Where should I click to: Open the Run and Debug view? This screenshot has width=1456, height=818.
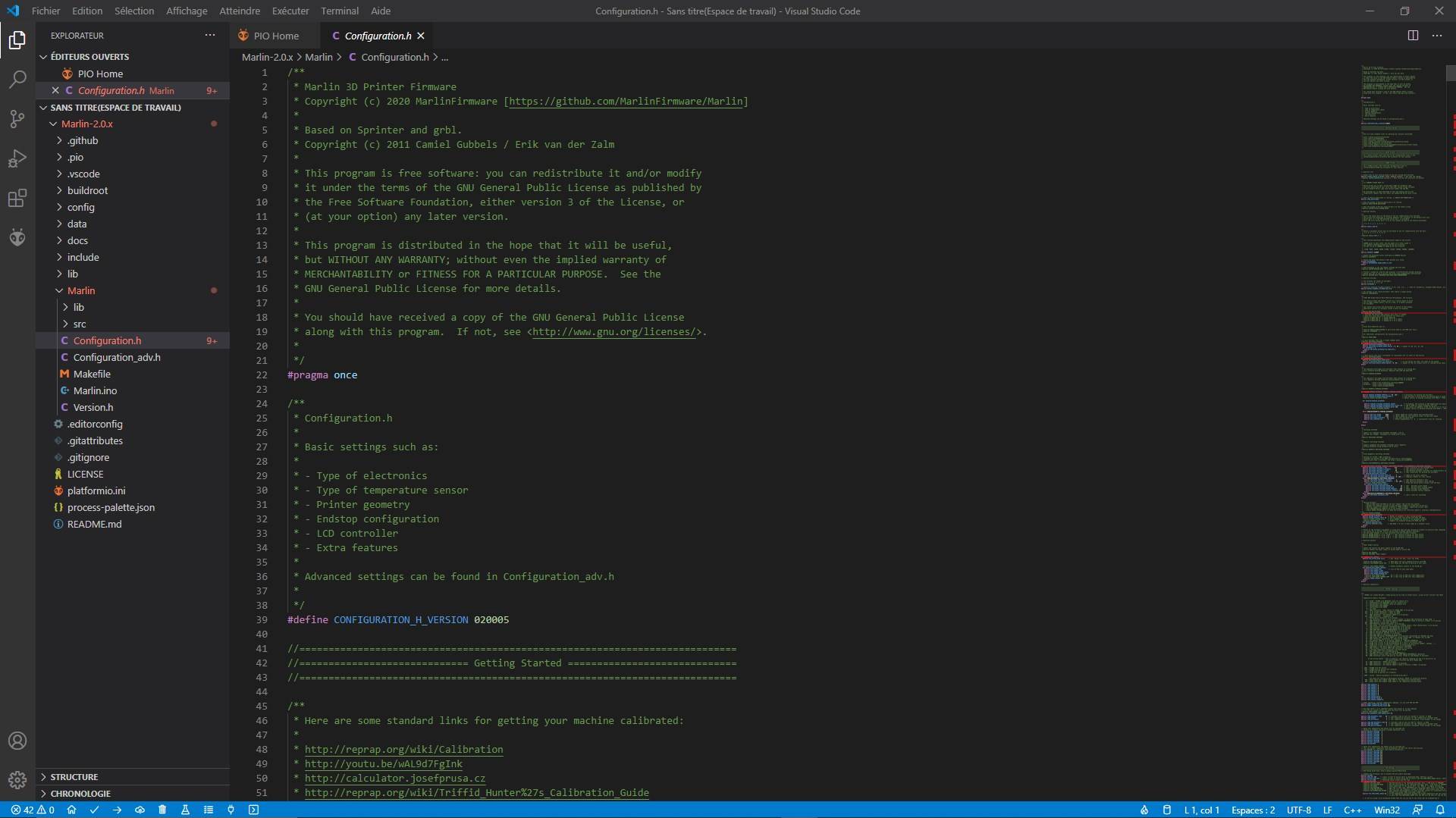(x=17, y=158)
